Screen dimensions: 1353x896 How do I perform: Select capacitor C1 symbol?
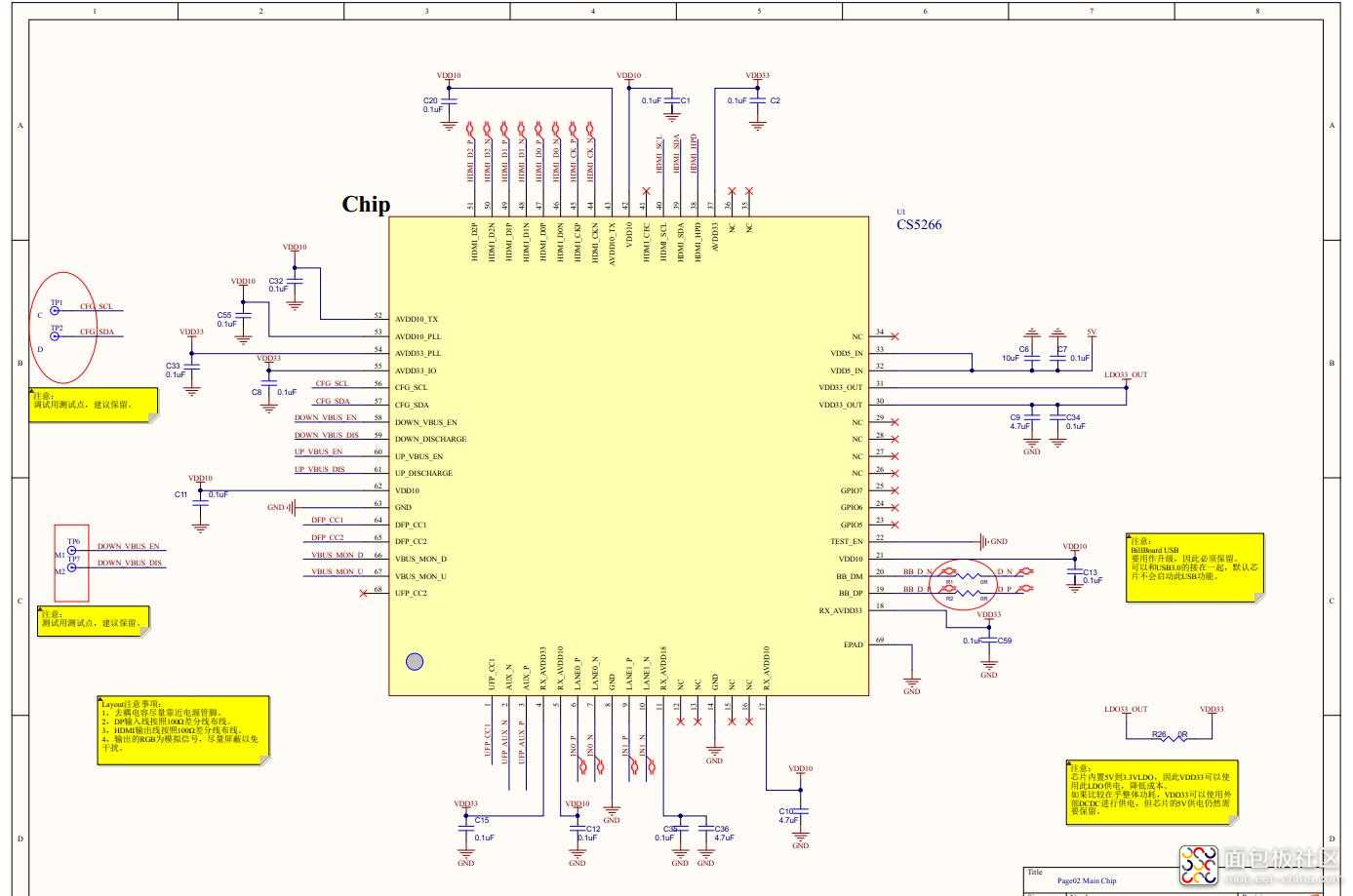(x=671, y=100)
